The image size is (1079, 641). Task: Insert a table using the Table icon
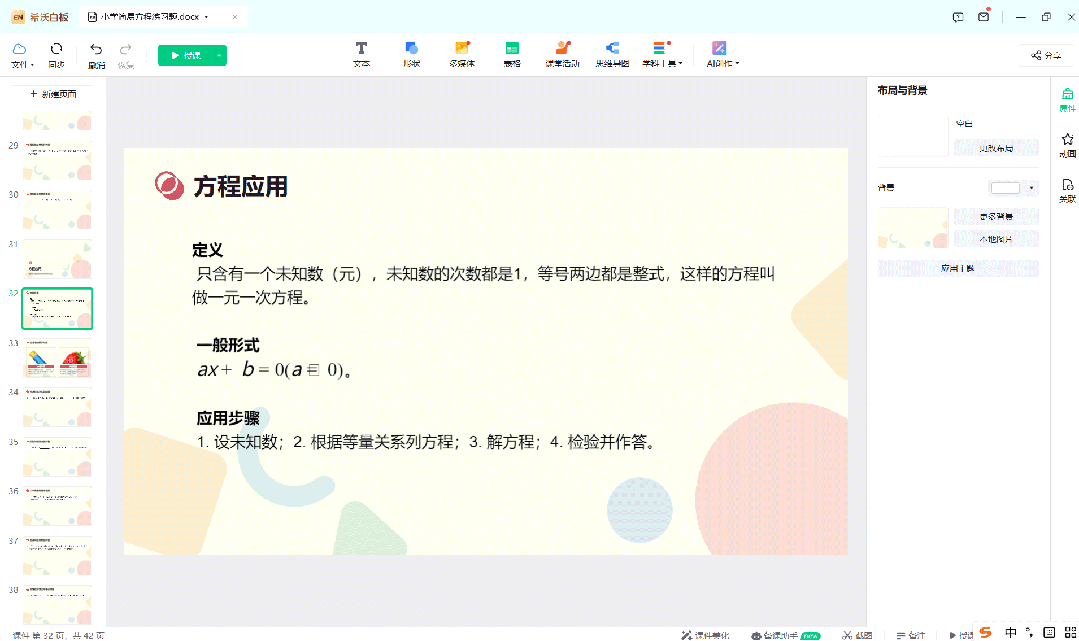[512, 54]
